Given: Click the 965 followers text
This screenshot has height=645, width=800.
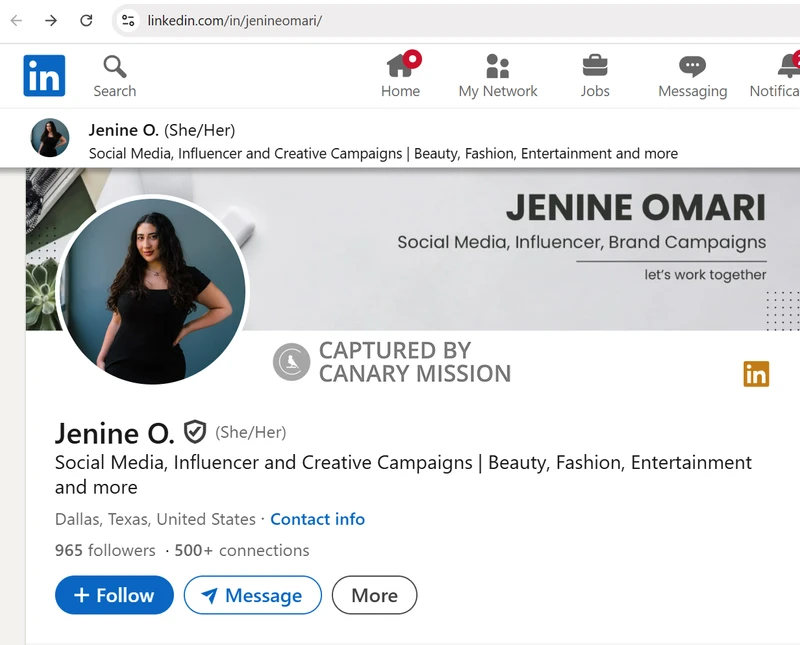Looking at the screenshot, I should (105, 550).
